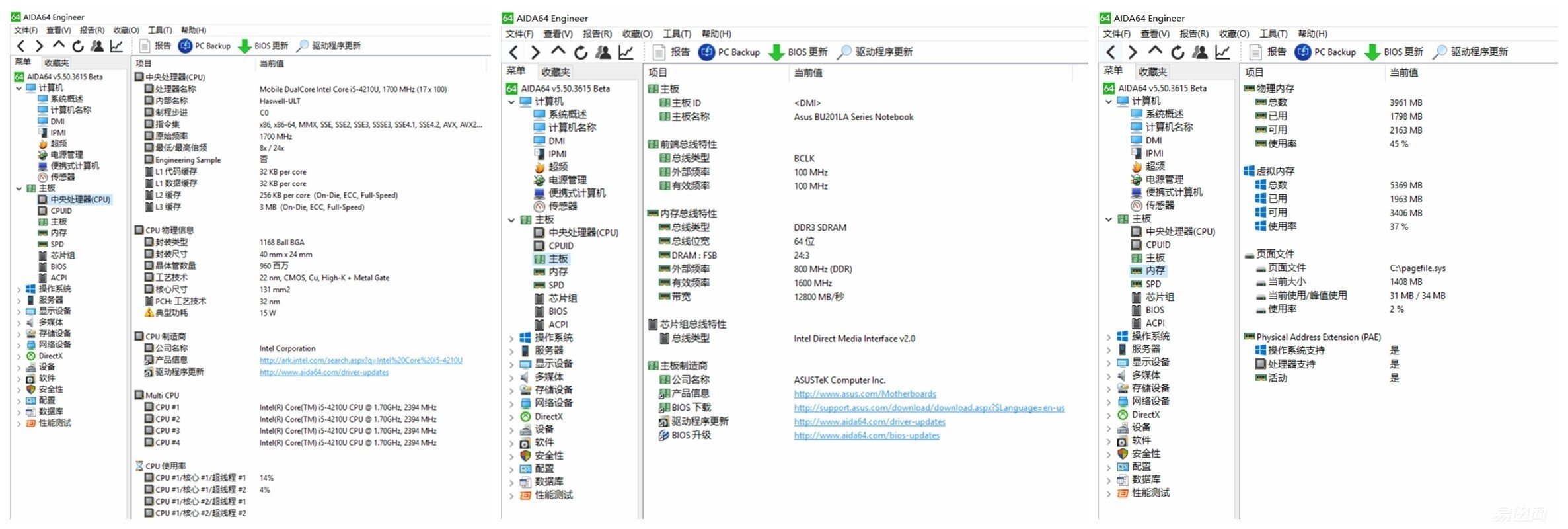Collapse 主板 node in the CPU window tree
The height and width of the screenshot is (529, 1568).
(19, 188)
